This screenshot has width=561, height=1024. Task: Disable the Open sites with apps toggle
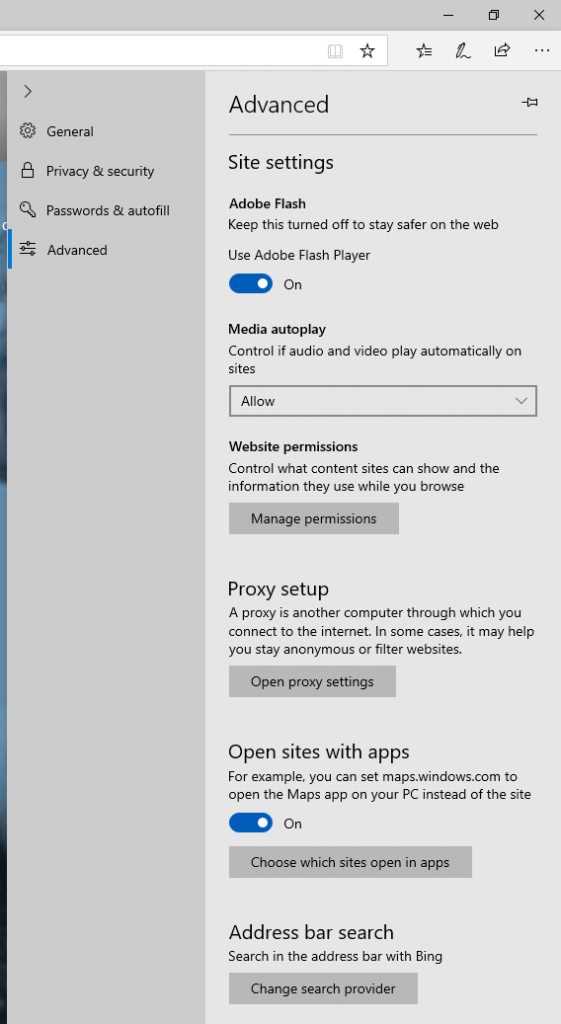(x=251, y=823)
